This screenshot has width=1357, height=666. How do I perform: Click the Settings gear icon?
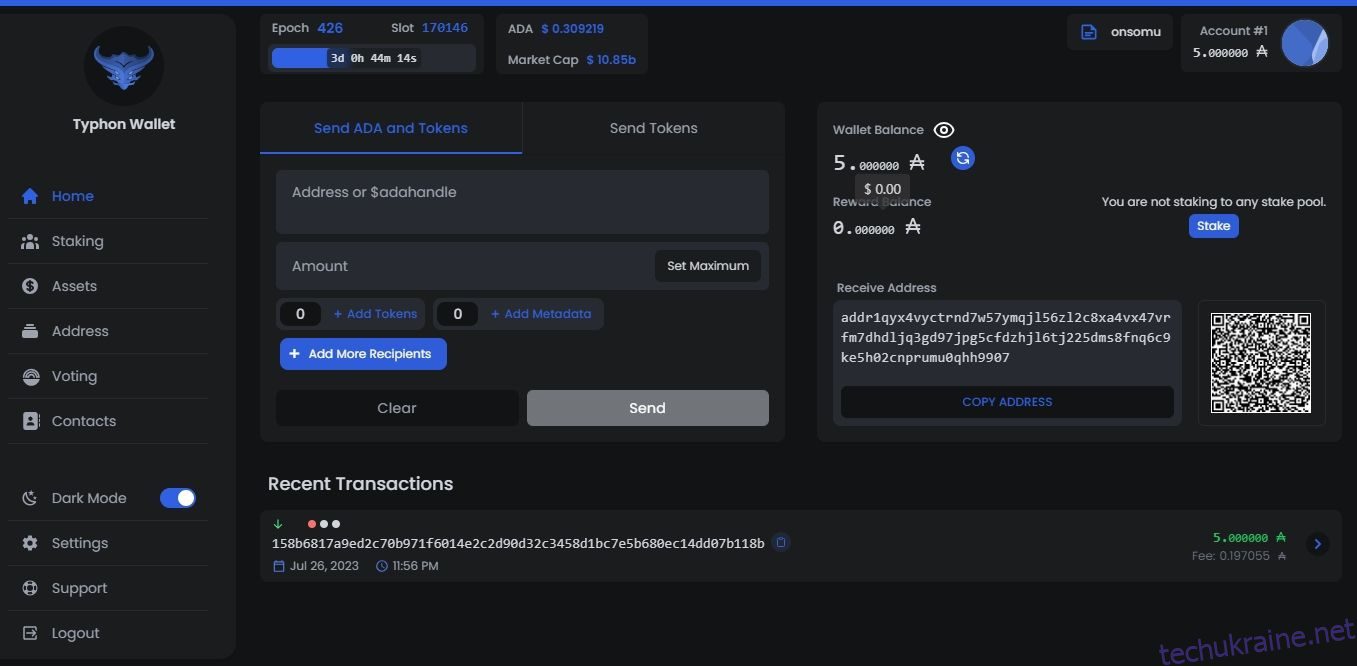[x=30, y=543]
